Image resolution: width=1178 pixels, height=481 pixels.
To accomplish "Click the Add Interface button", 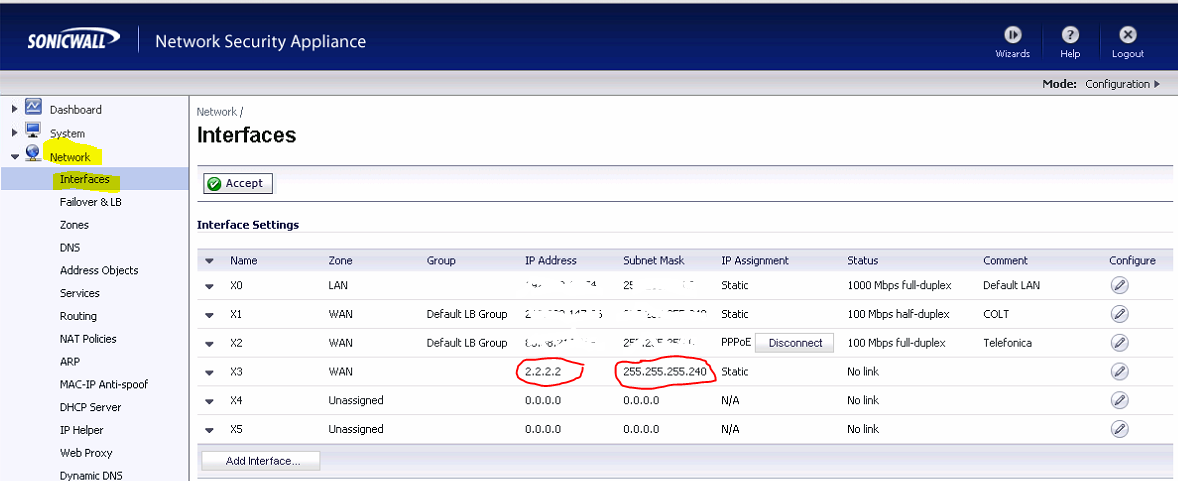I will (x=261, y=461).
